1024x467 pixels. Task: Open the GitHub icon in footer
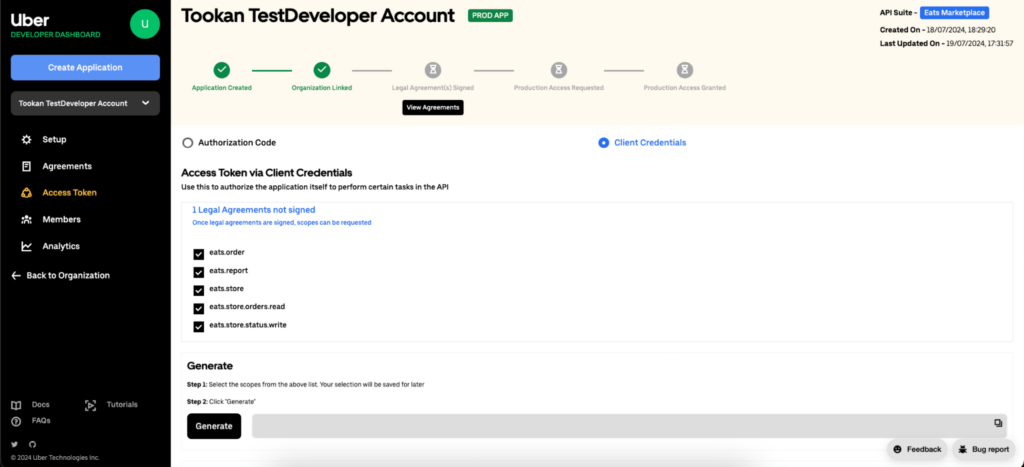pyautogui.click(x=33, y=444)
